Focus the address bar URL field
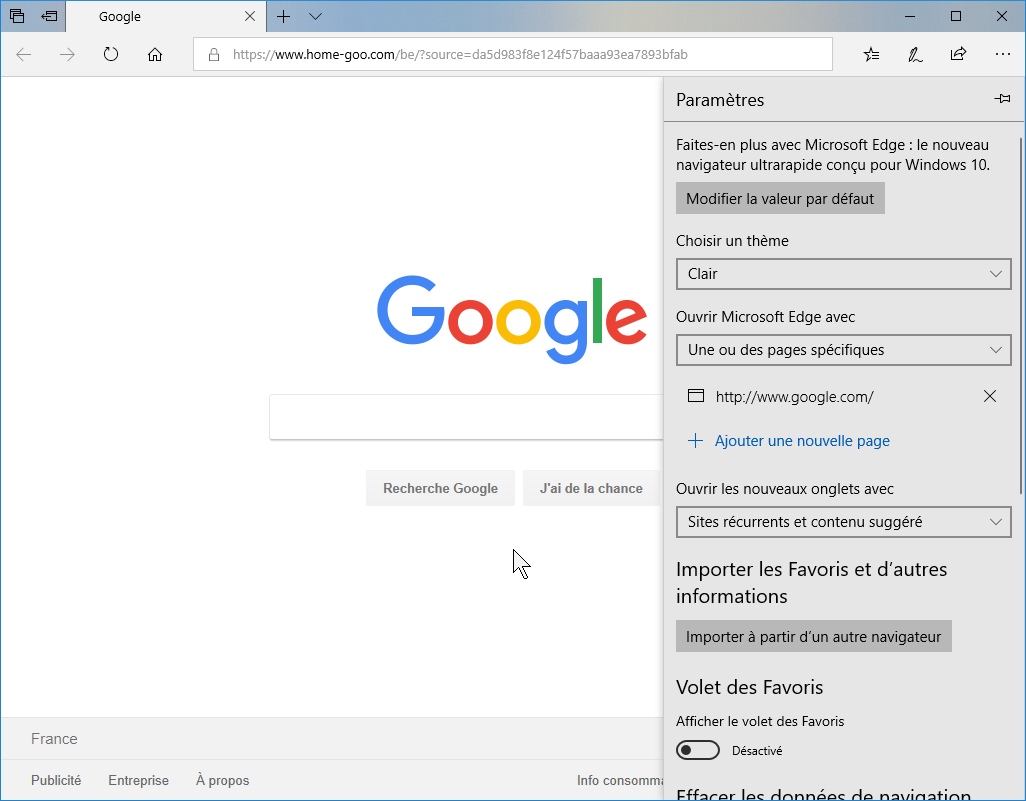This screenshot has height=801, width=1026. tap(513, 54)
